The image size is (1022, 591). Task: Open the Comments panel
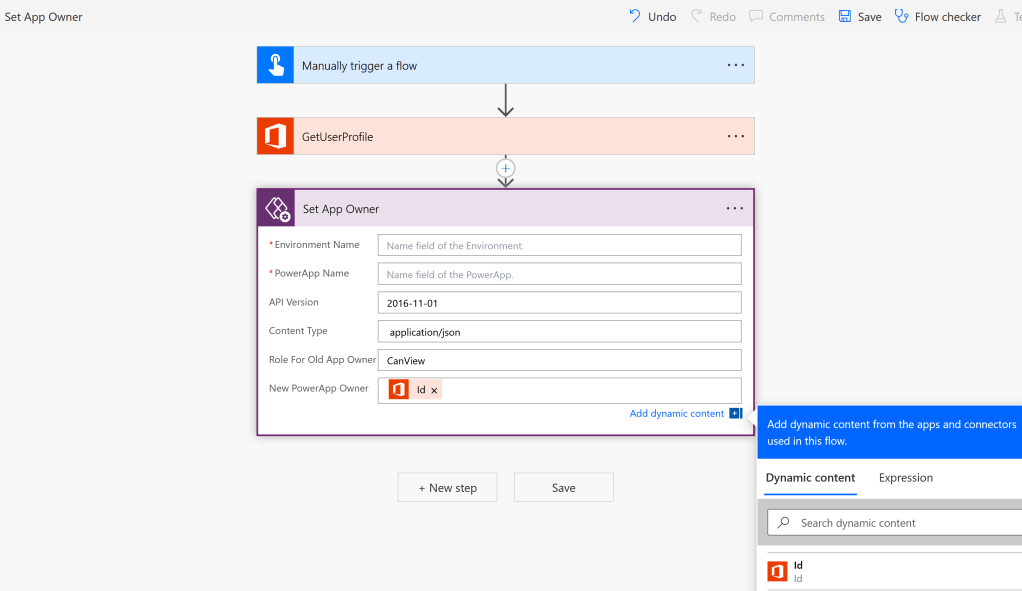787,17
